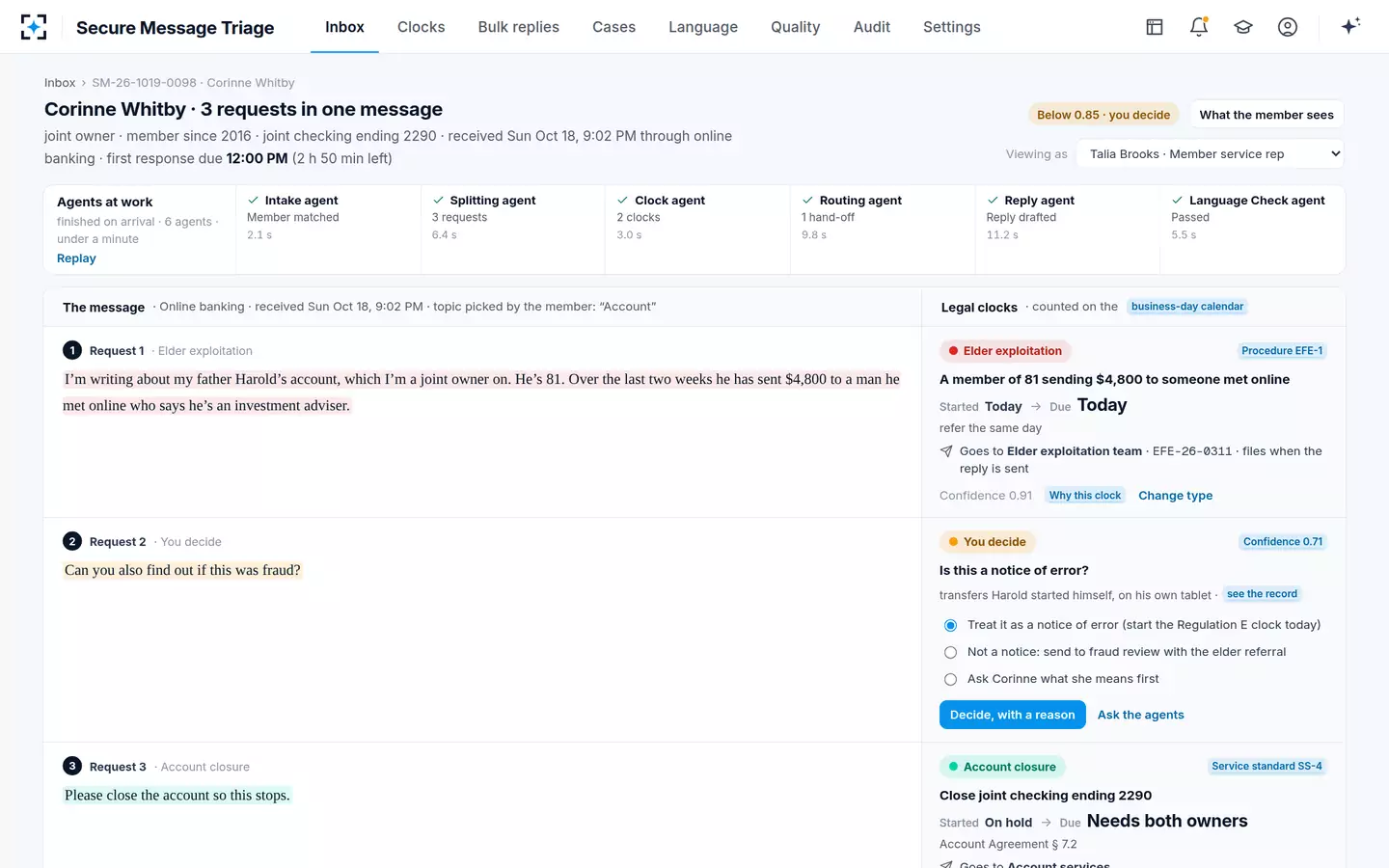Open the Procedure EFE-1 tag
This screenshot has height=868, width=1389.
click(x=1282, y=351)
